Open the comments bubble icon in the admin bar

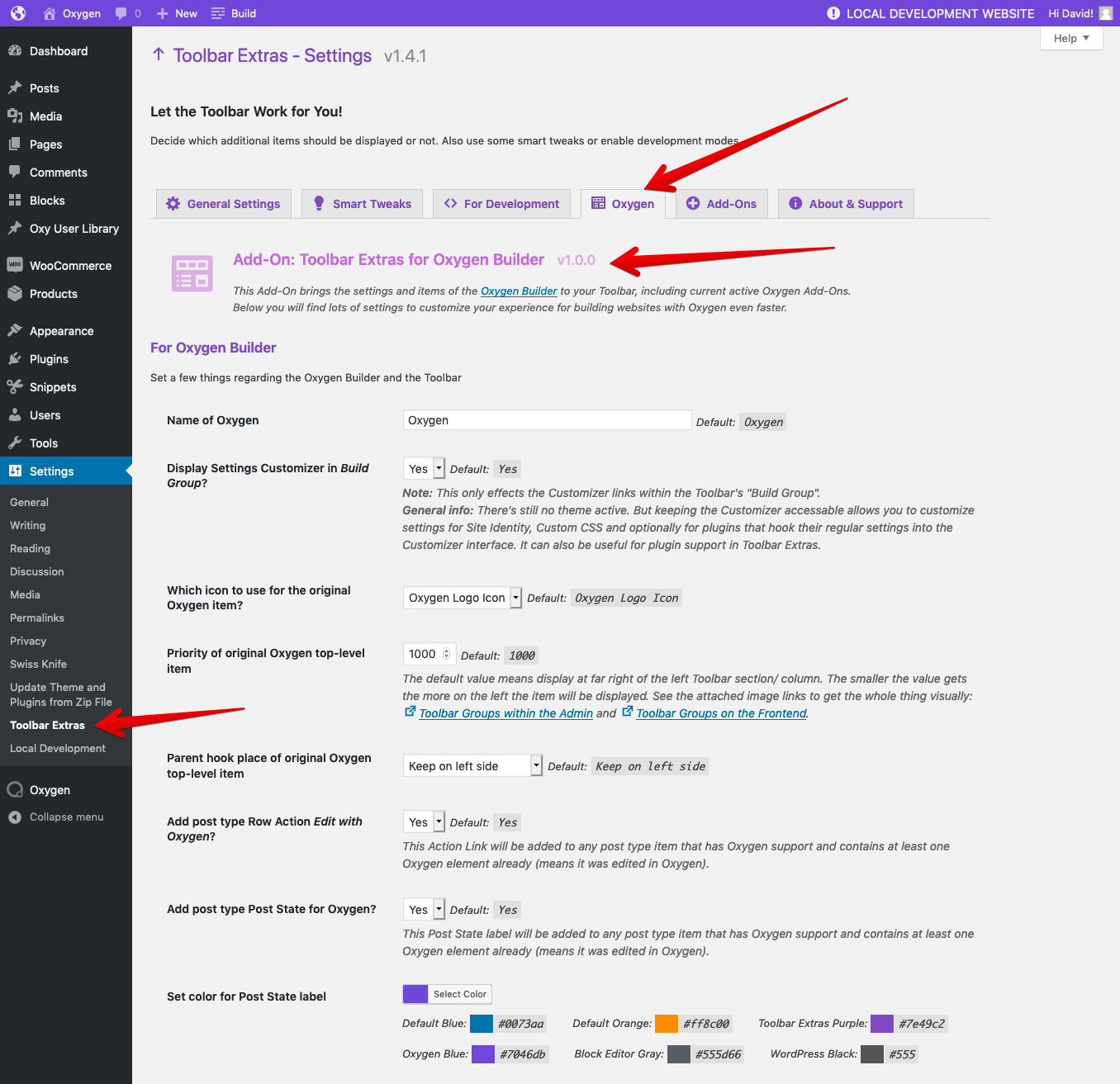(121, 13)
